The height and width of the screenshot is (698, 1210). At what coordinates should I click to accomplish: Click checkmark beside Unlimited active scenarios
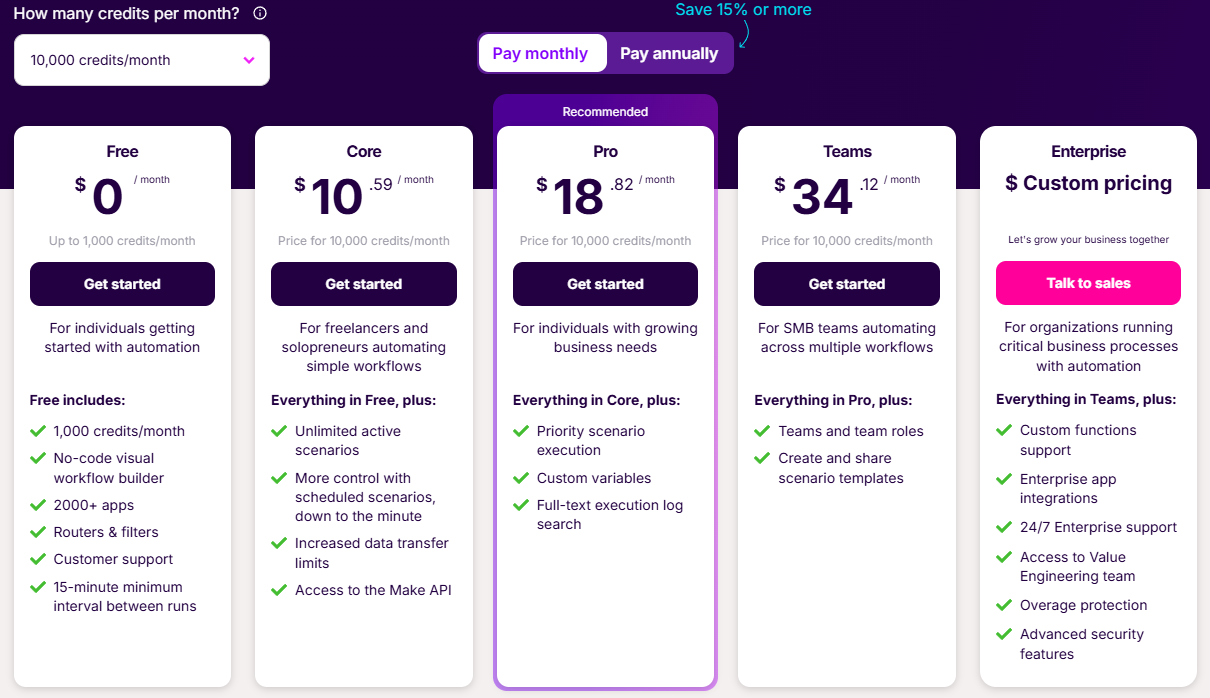point(279,431)
